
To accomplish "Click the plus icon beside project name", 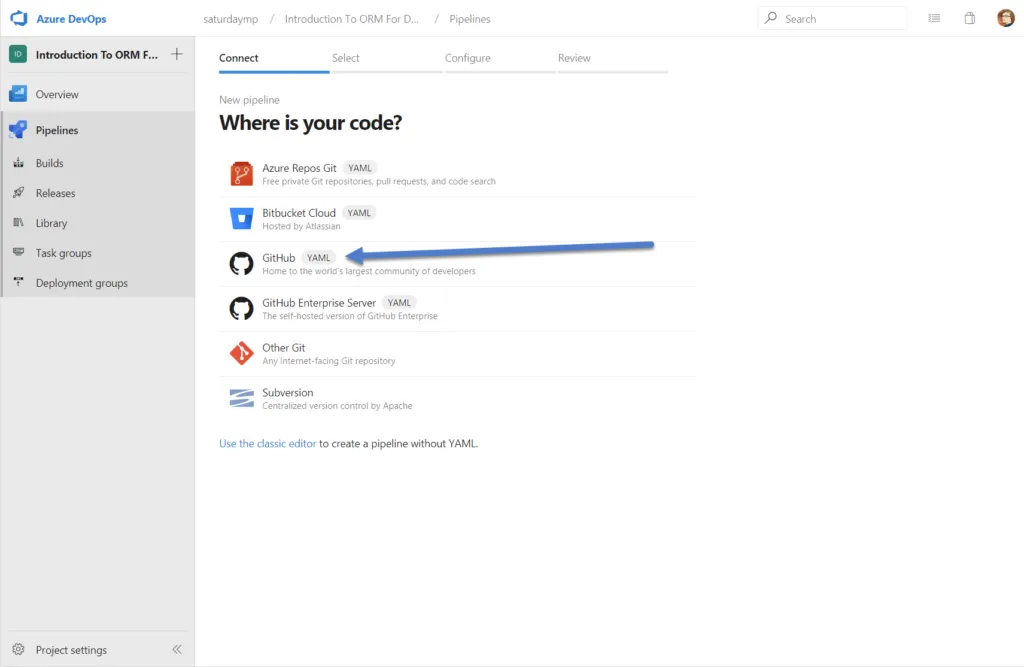I will tap(177, 54).
